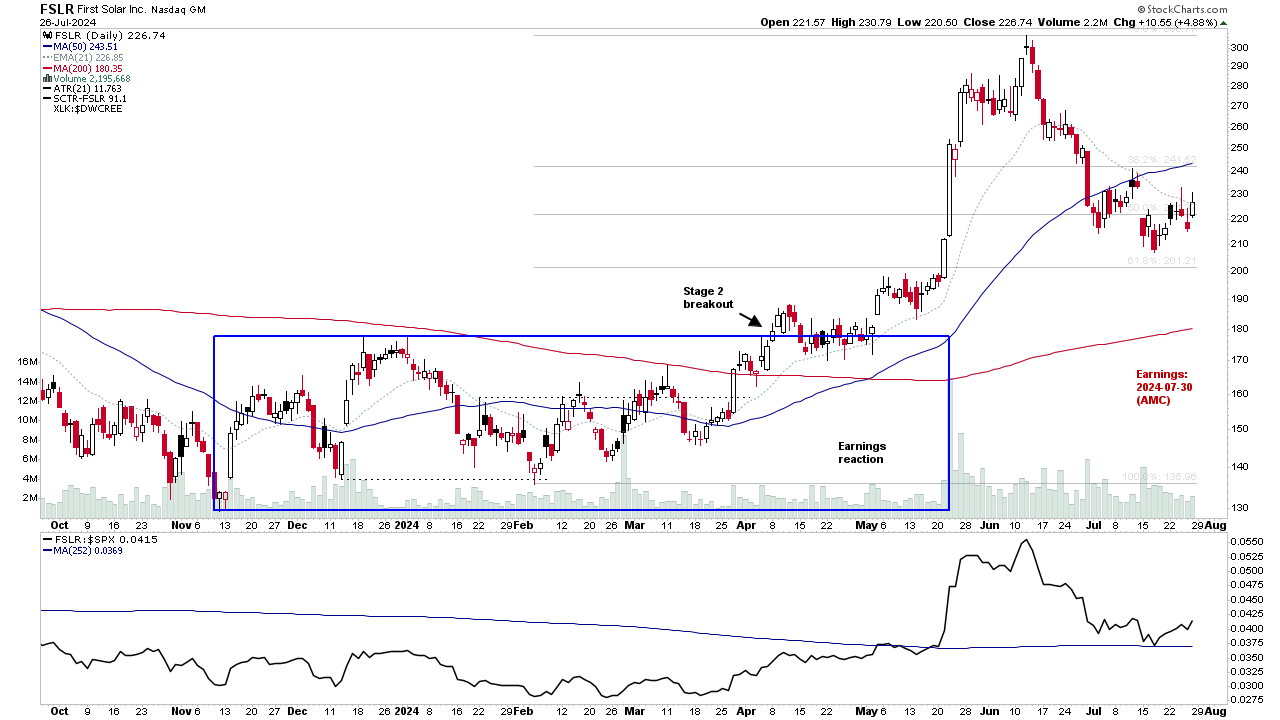This screenshot has height=720, width=1280.
Task: Click the blue marker before MA(252)
Action: click(x=46, y=550)
